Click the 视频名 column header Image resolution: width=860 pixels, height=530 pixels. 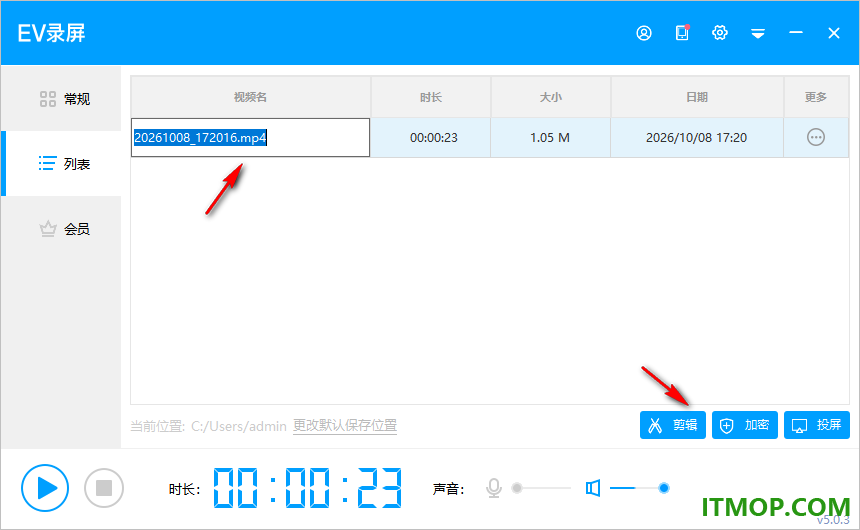pos(251,97)
